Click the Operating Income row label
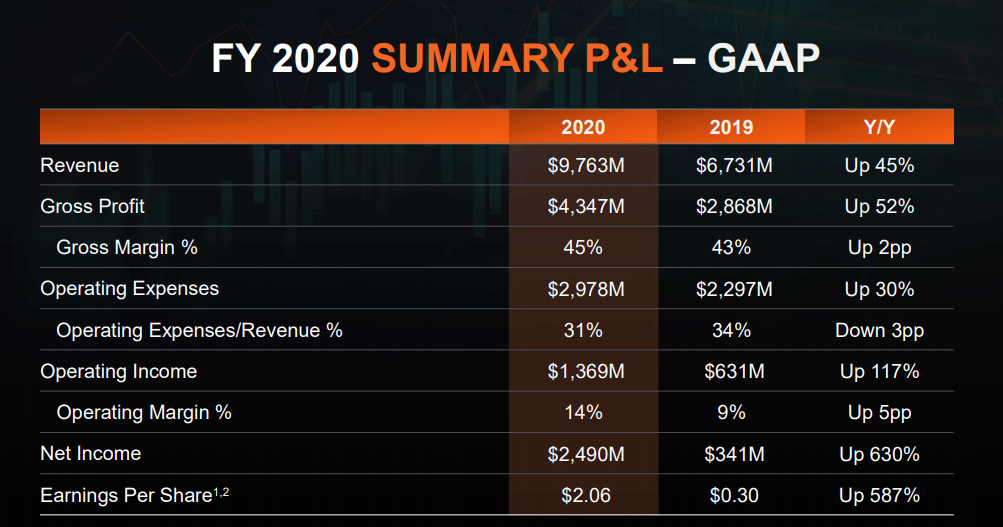 click(118, 372)
